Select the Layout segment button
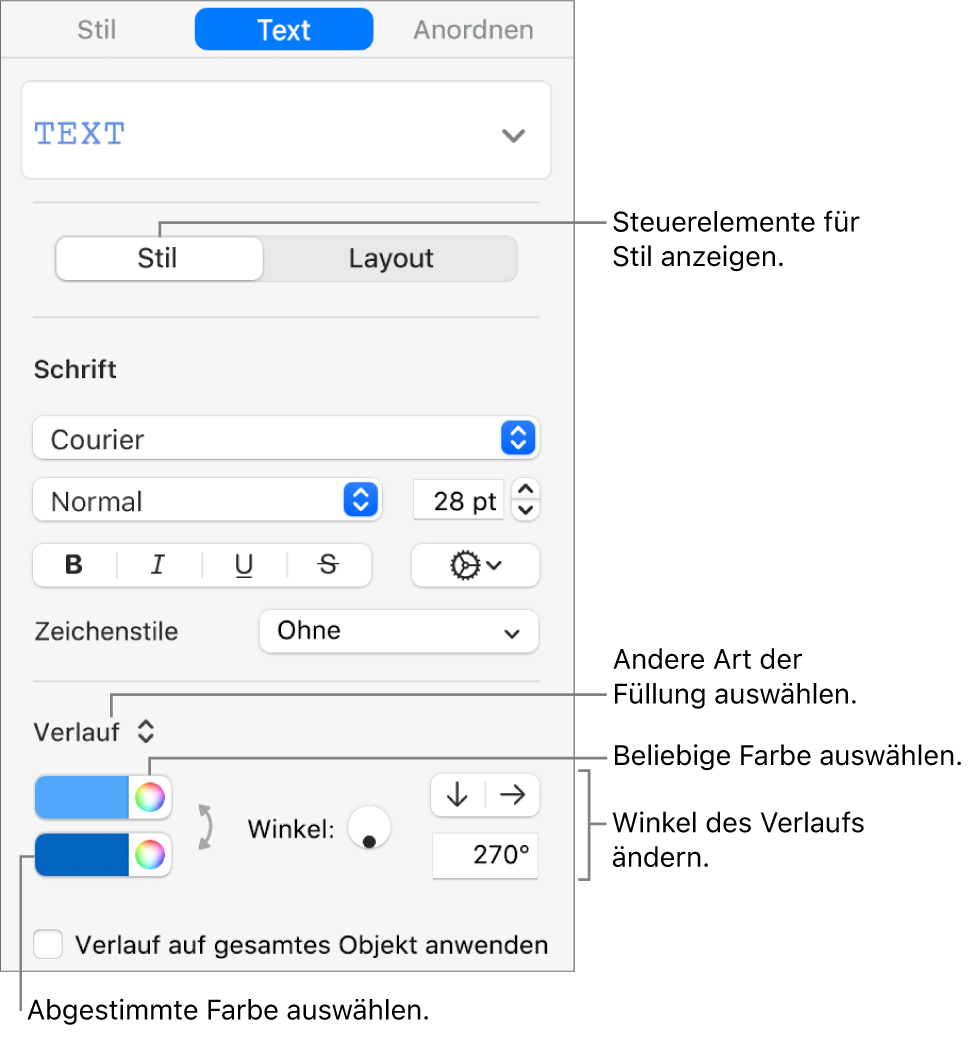The image size is (971, 1037). [391, 259]
